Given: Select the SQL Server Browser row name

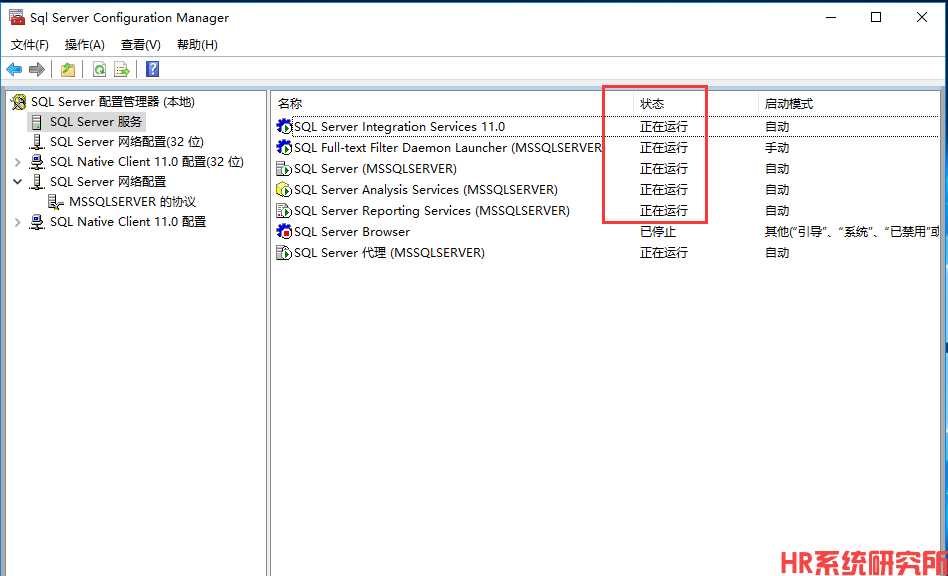Looking at the screenshot, I should coord(352,231).
